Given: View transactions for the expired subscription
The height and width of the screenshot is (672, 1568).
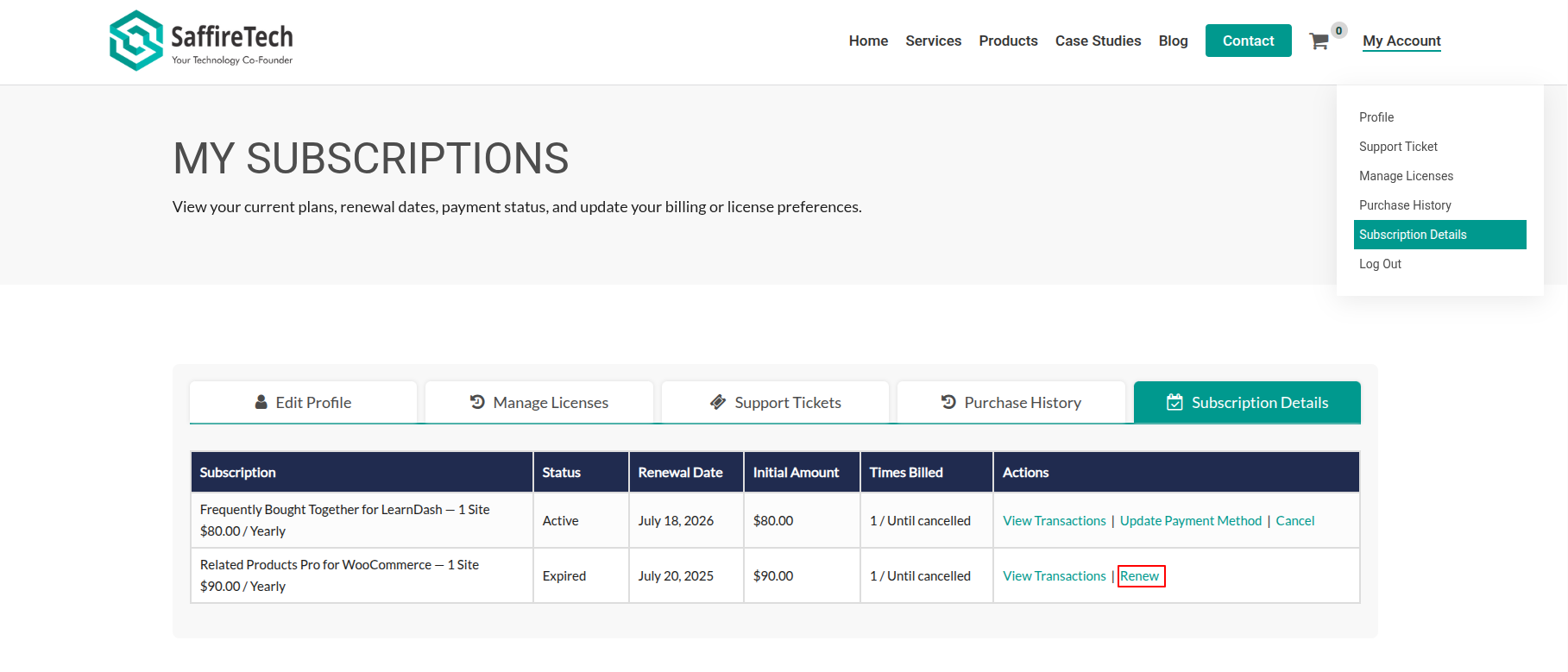Looking at the screenshot, I should click(1054, 576).
